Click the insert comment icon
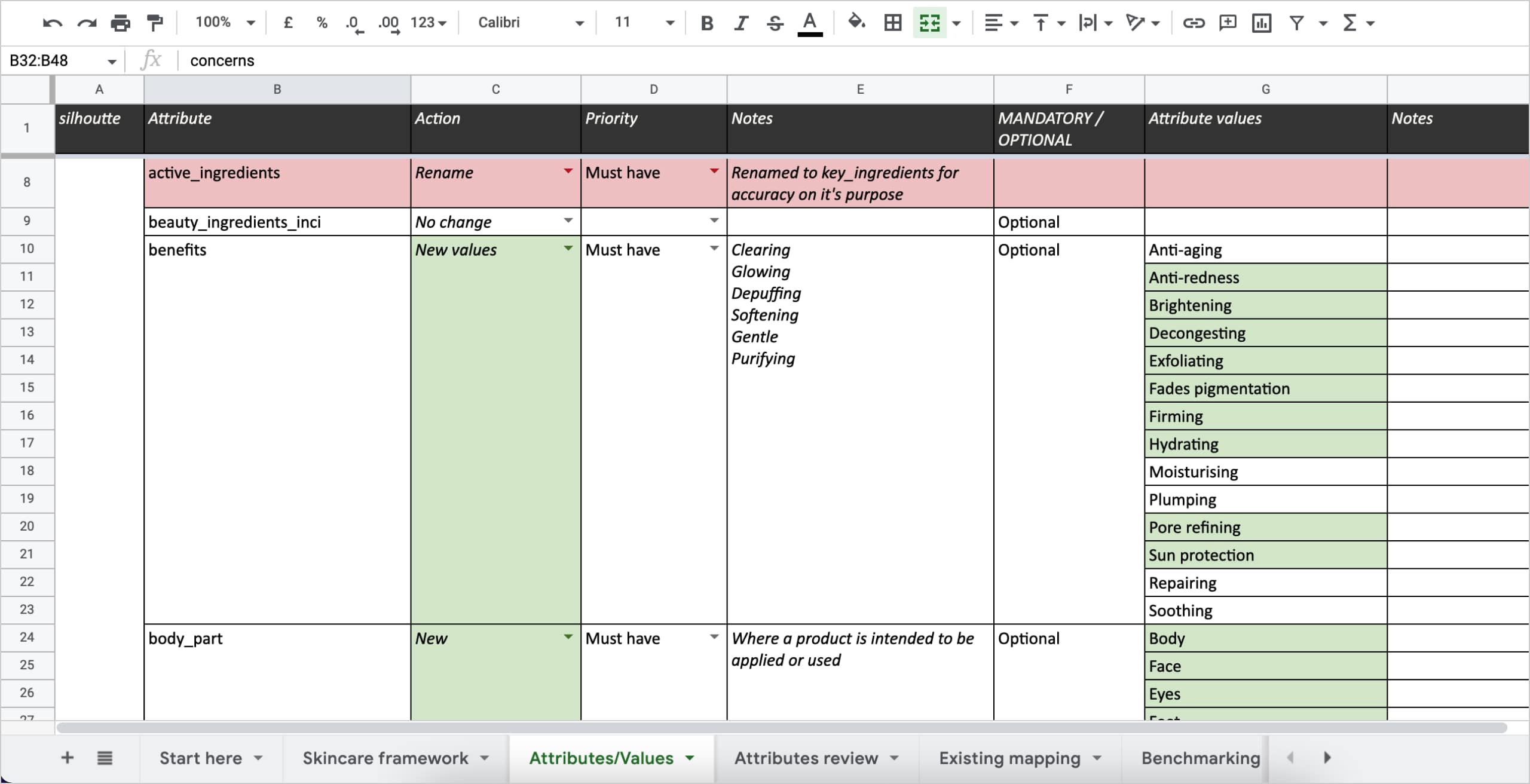This screenshot has height=784, width=1530. click(1227, 23)
